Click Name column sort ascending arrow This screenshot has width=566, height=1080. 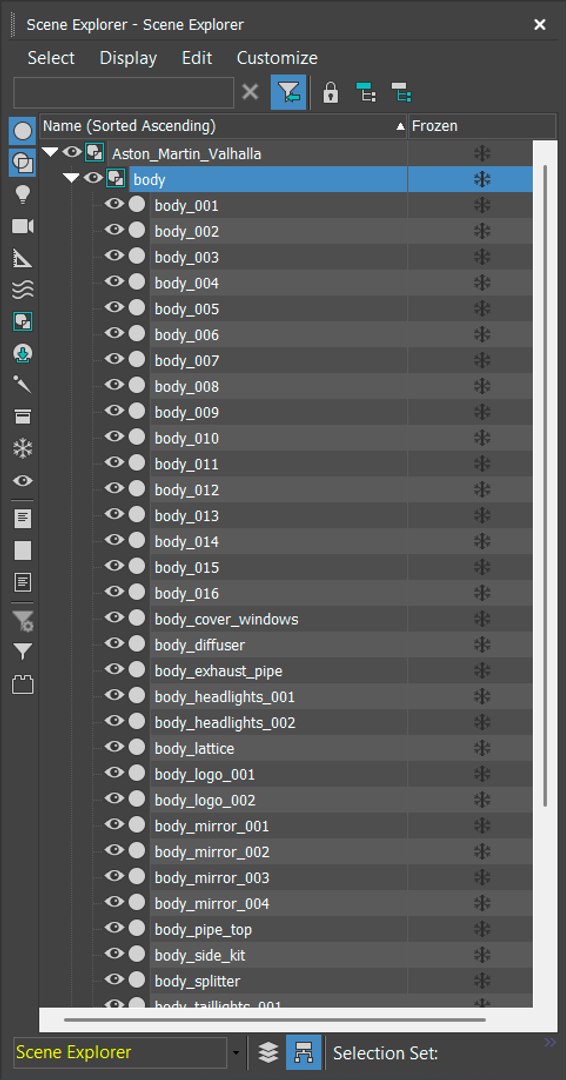(x=400, y=127)
